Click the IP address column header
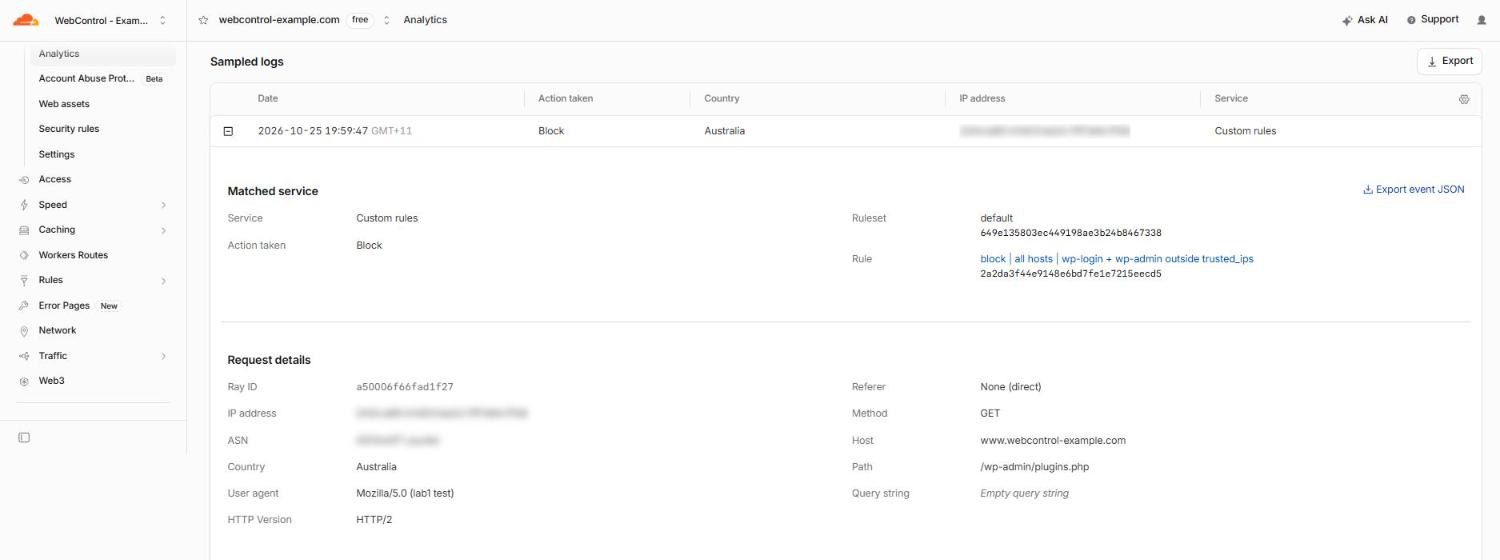The height and width of the screenshot is (560, 1500). (982, 99)
